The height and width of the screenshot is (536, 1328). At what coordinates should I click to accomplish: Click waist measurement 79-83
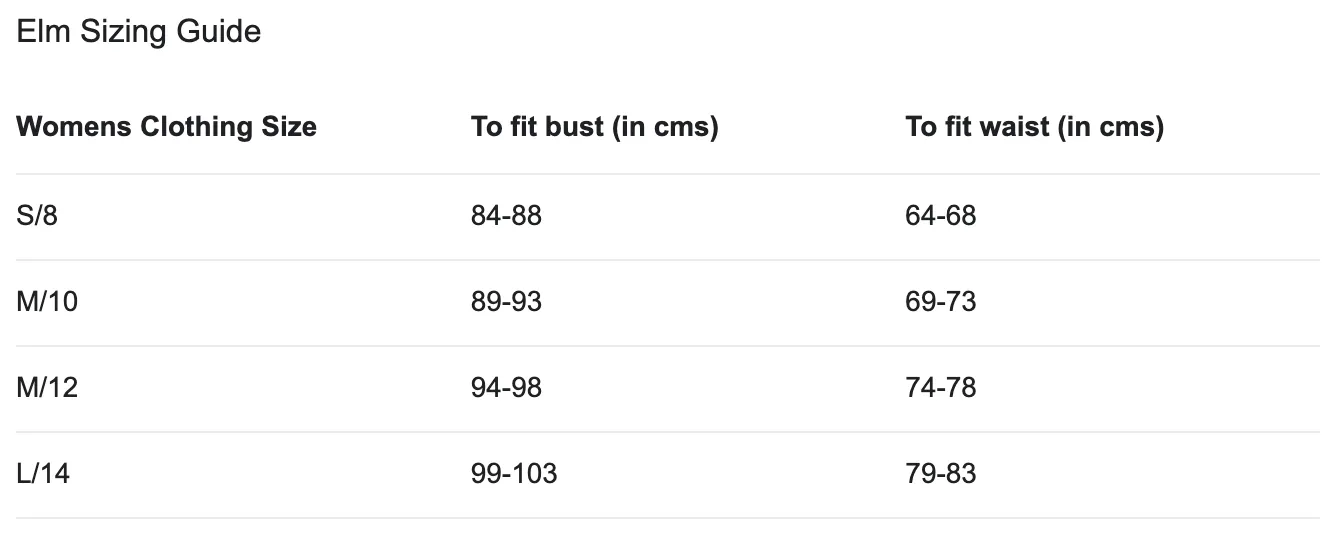click(941, 474)
